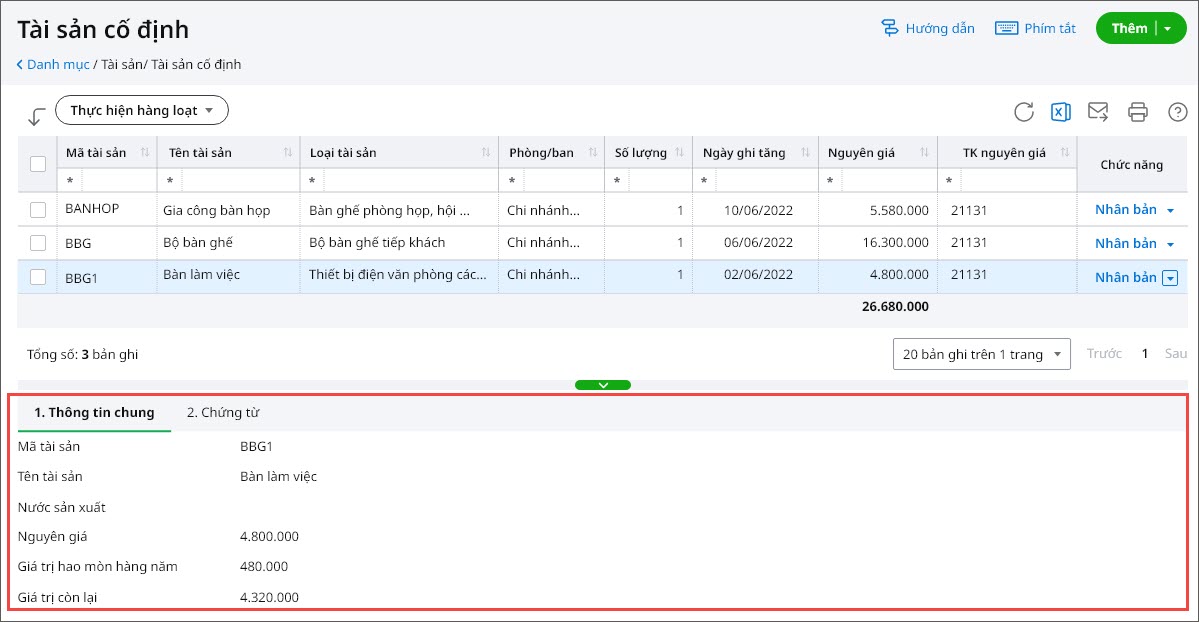Viewport: 1199px width, 622px height.
Task: Toggle the select-all header checkbox
Action: click(x=38, y=164)
